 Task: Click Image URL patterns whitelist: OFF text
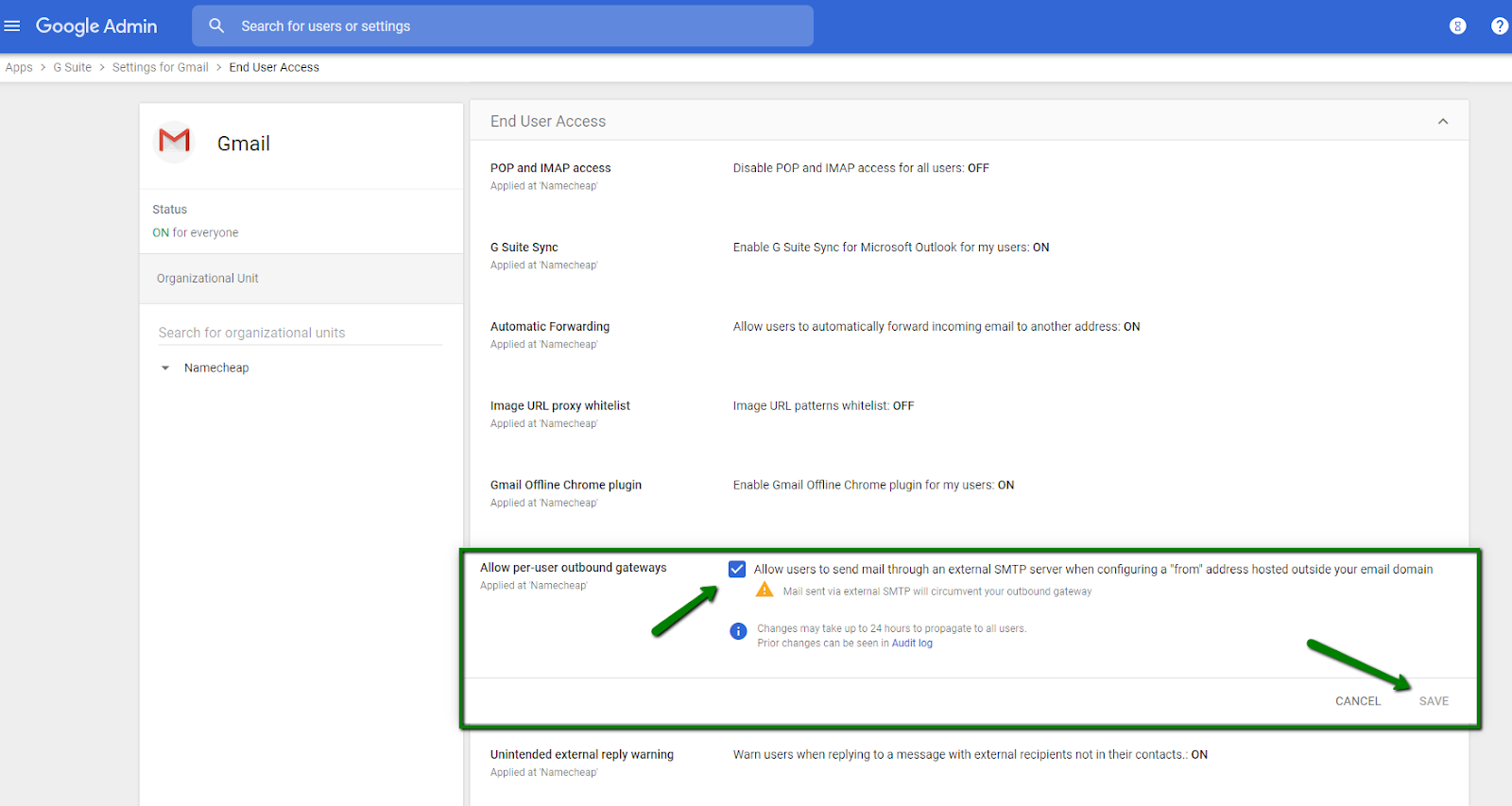click(x=823, y=406)
